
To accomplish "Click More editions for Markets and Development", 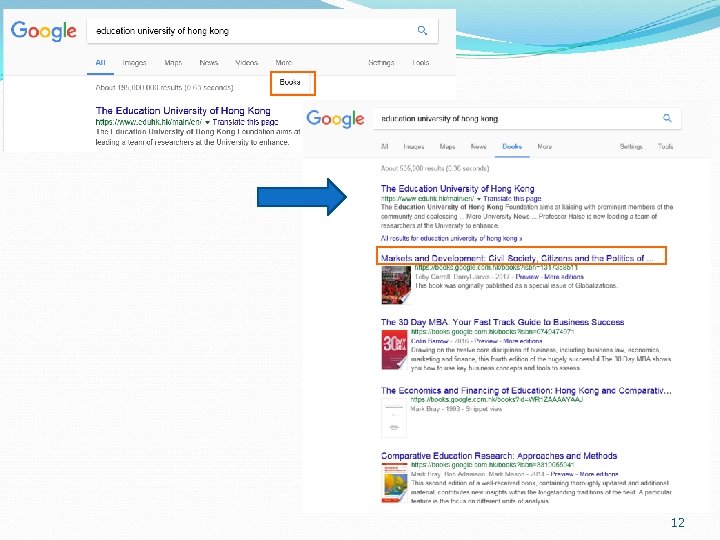I will click(564, 277).
